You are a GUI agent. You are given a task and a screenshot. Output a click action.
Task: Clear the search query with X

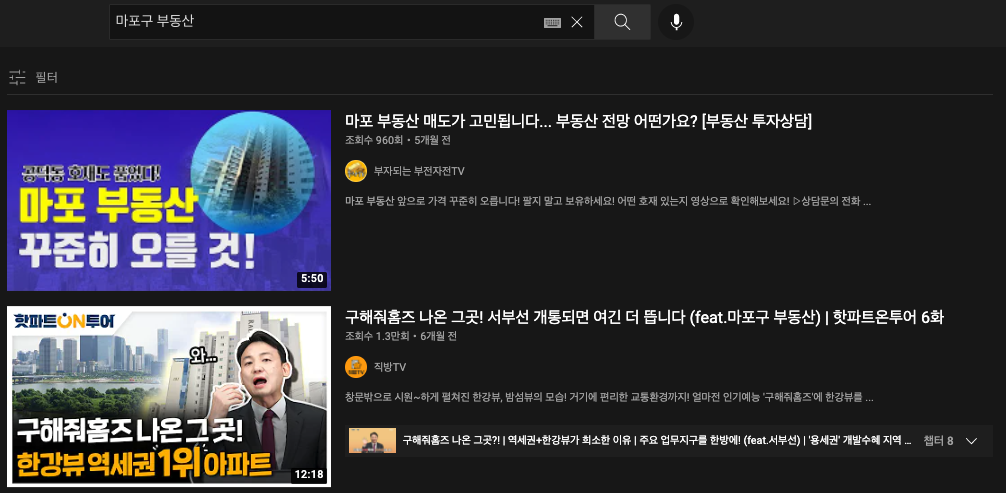point(577,22)
